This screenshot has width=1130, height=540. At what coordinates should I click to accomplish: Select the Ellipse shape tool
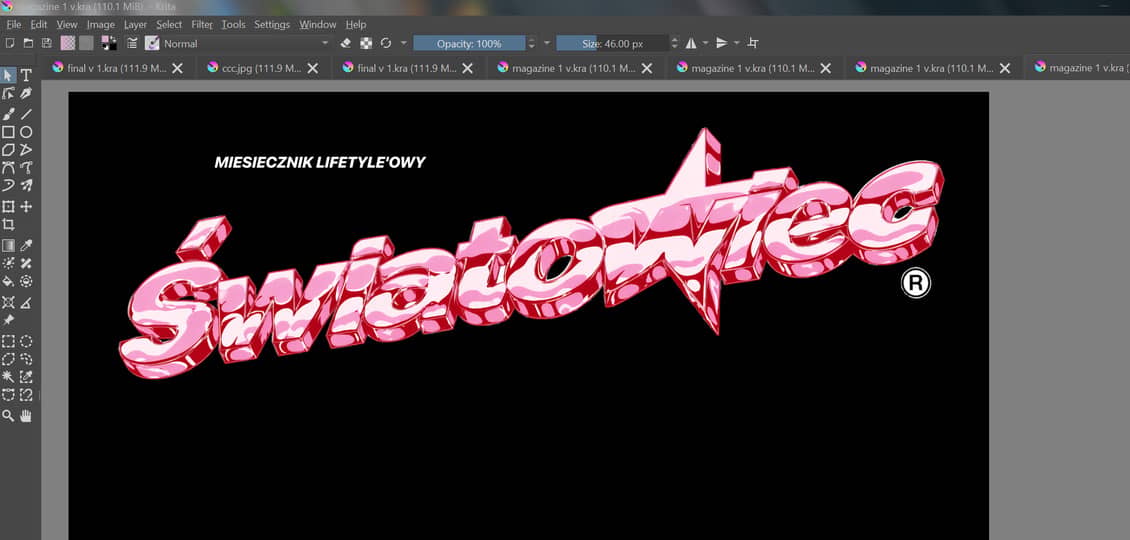pos(26,132)
